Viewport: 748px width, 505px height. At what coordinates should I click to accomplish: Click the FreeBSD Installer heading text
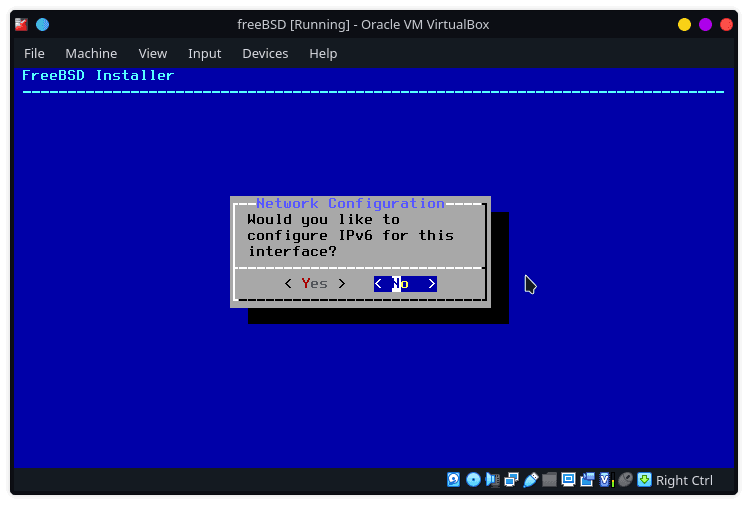tap(98, 75)
